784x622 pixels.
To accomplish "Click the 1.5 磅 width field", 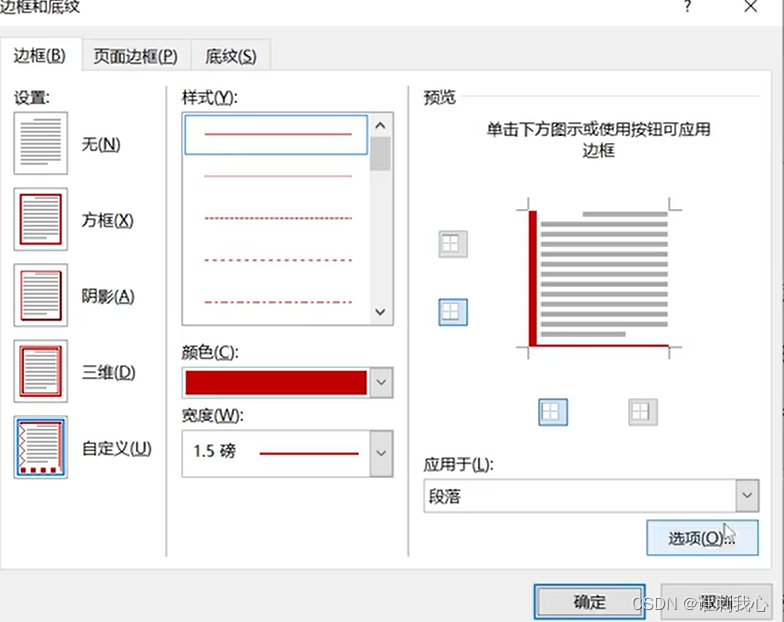I will 276,453.
